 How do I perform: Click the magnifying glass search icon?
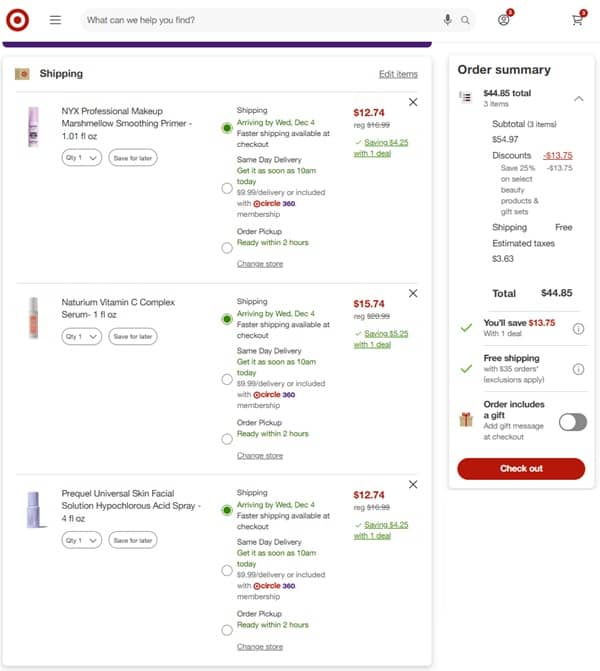pos(465,20)
